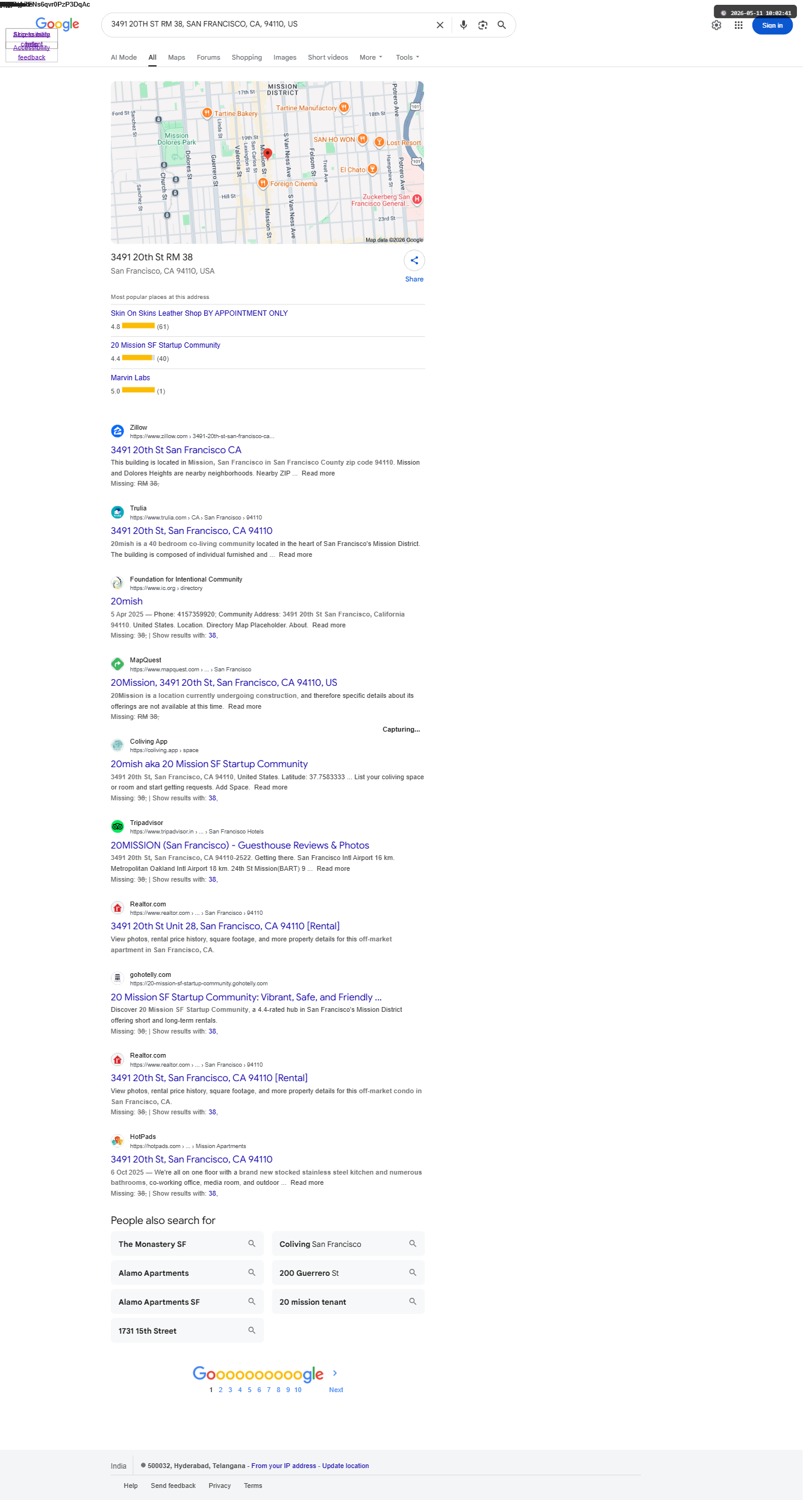
Task: Start voice search with the microphone icon
Action: [x=463, y=25]
